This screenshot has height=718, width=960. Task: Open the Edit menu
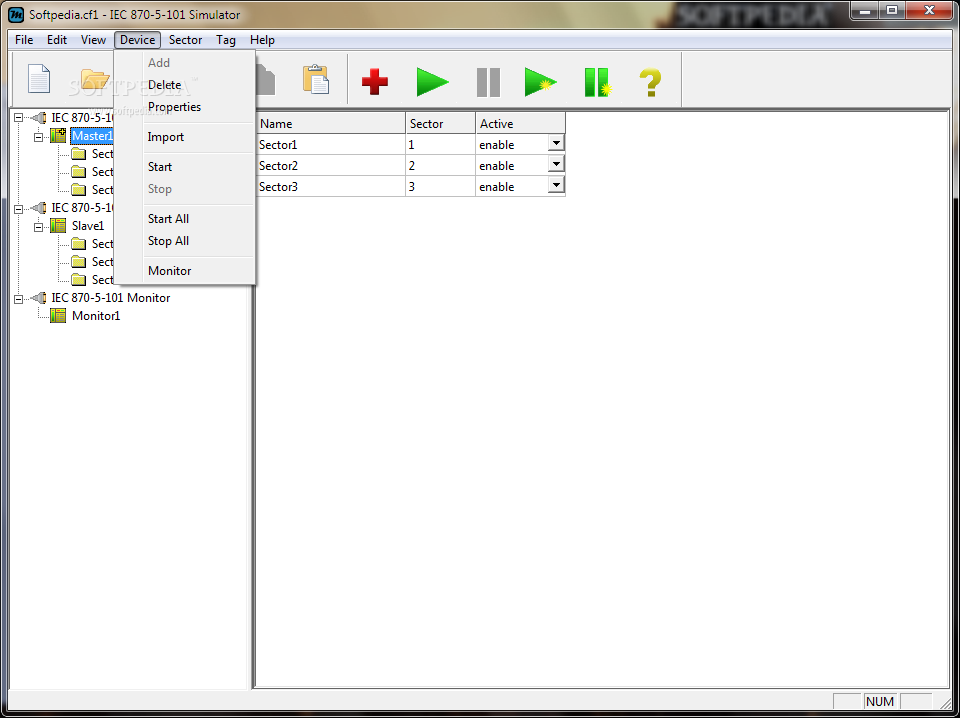tap(57, 40)
